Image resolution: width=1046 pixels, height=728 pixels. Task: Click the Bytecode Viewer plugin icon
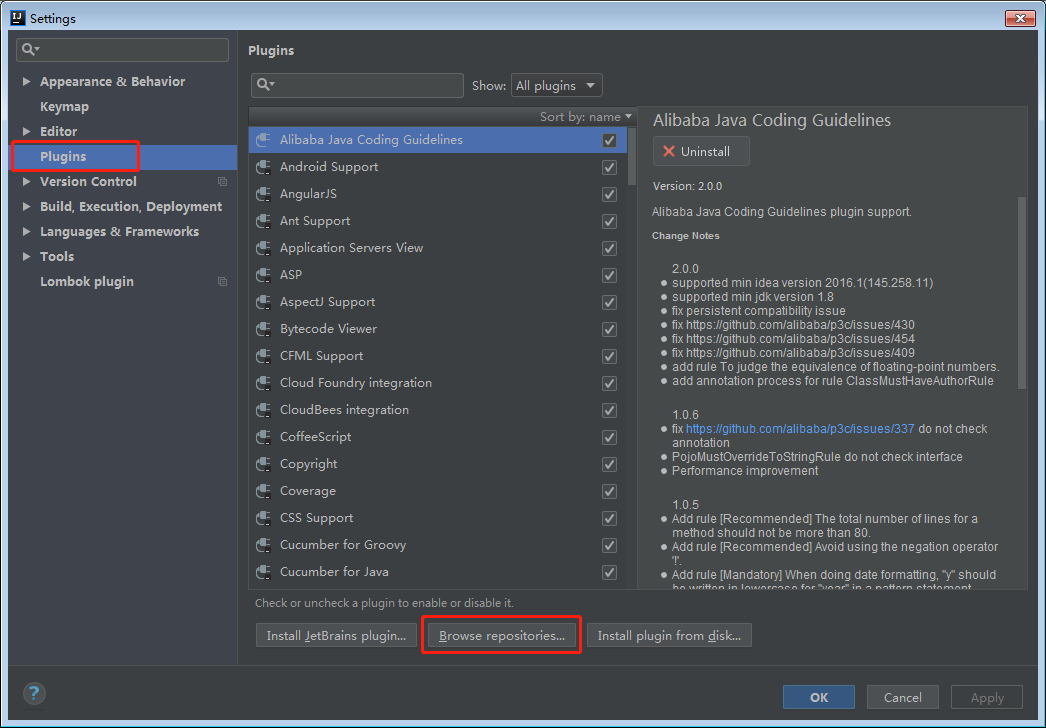point(264,329)
